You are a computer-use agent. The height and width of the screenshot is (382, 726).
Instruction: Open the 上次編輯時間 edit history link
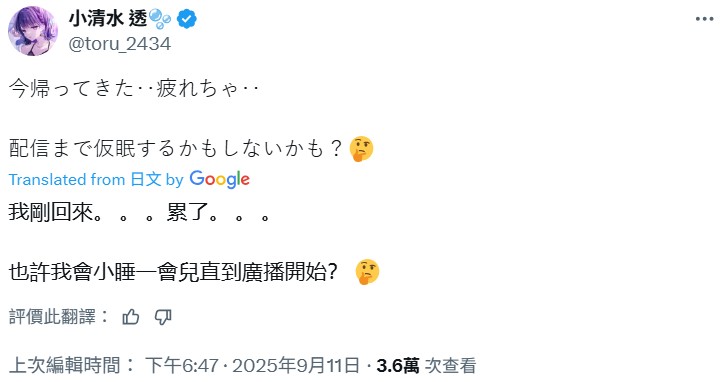tap(71, 365)
